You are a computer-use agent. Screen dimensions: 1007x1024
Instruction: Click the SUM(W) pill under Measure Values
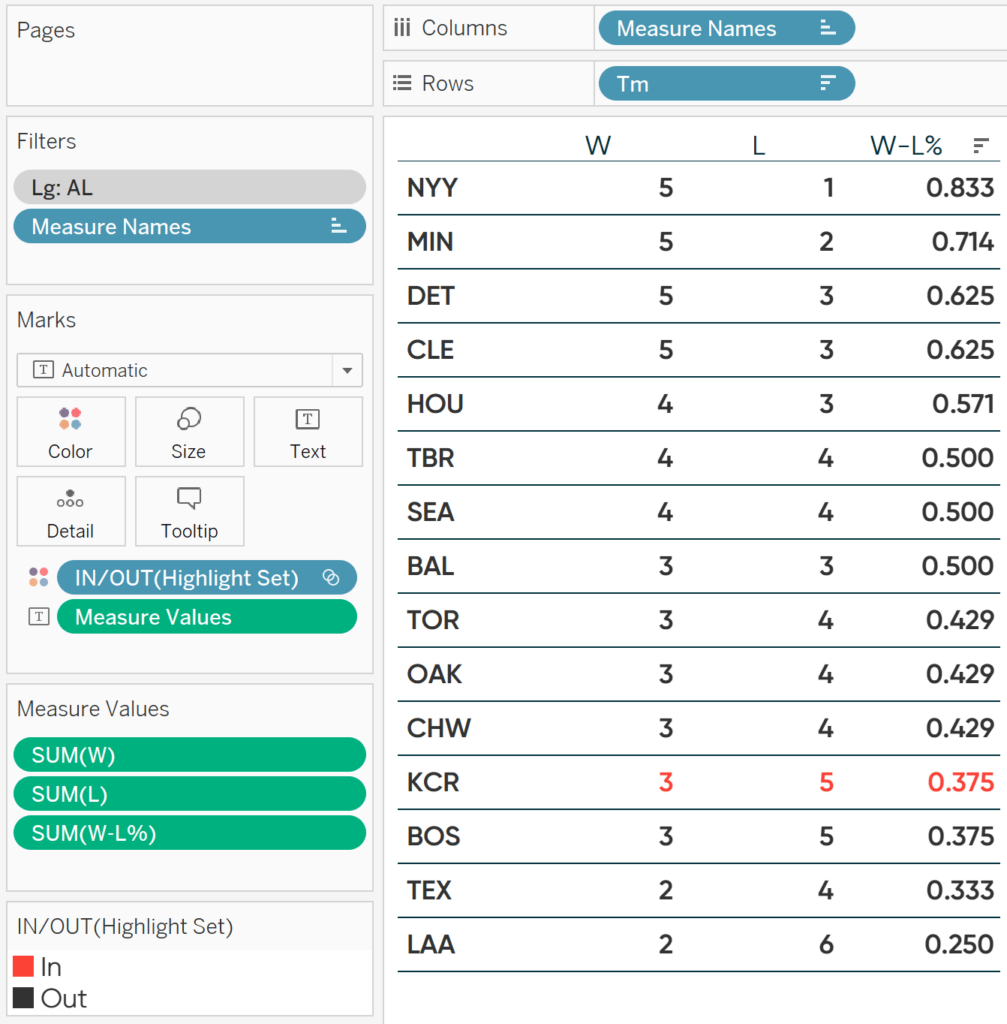point(189,754)
